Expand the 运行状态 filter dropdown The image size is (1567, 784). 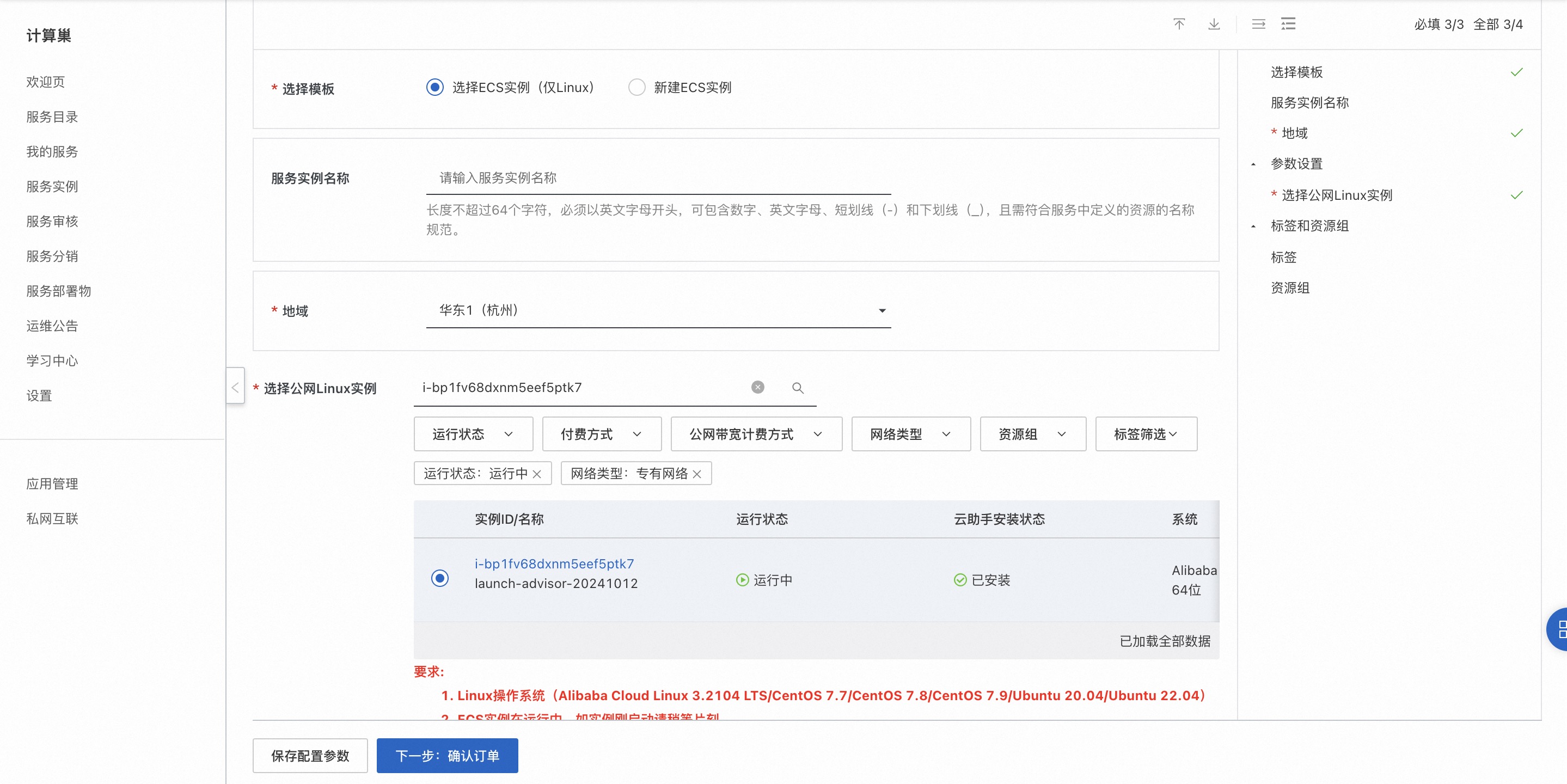coord(473,434)
